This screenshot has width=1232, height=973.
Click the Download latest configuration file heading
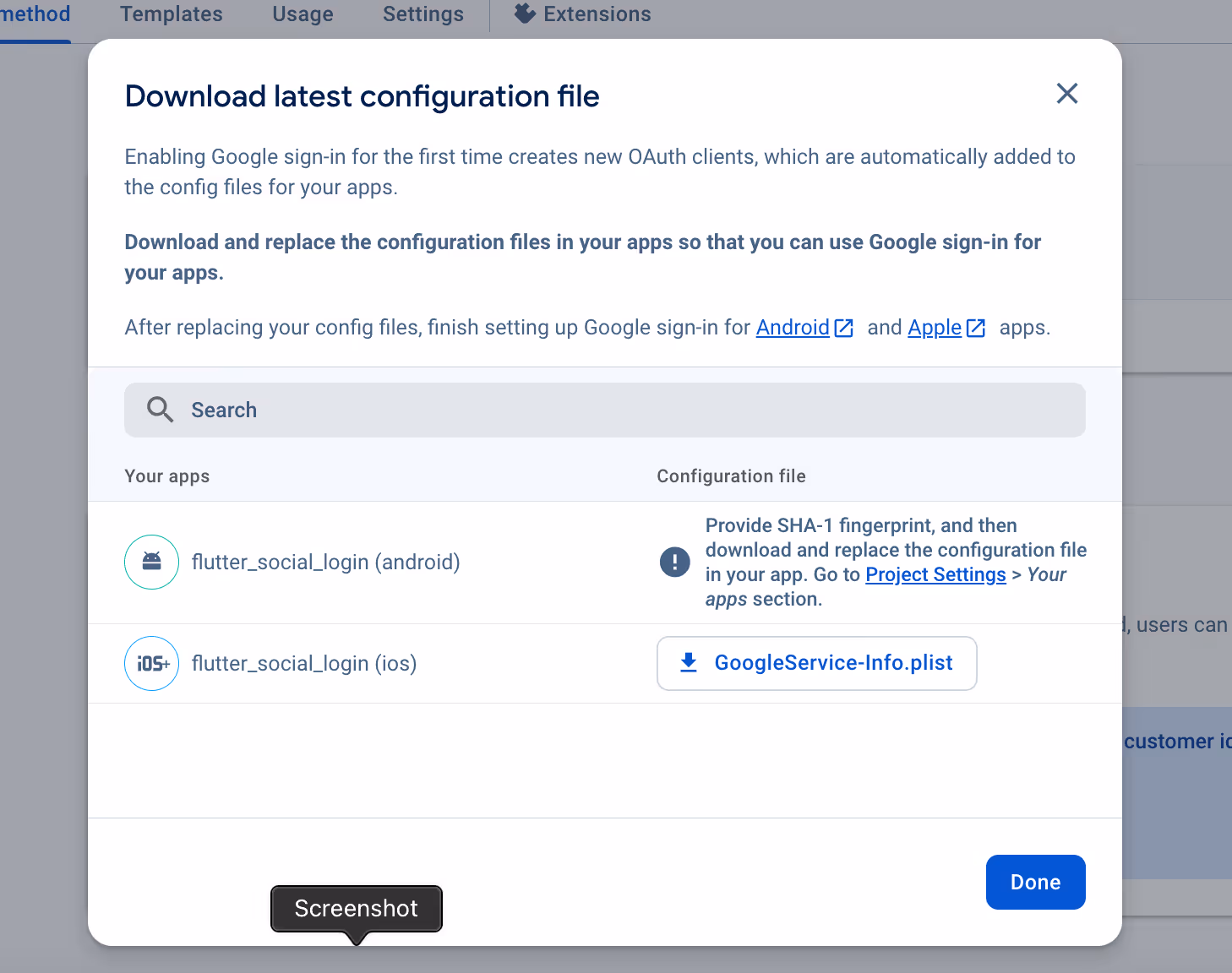tap(363, 96)
